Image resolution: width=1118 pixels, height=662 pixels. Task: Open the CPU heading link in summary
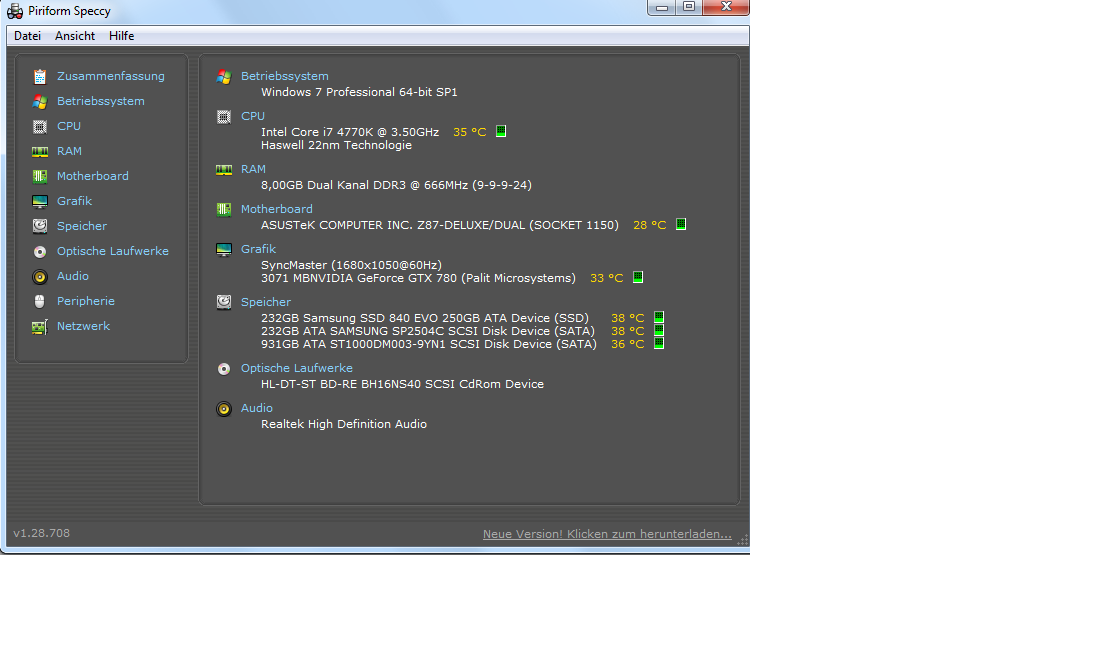pyautogui.click(x=252, y=116)
